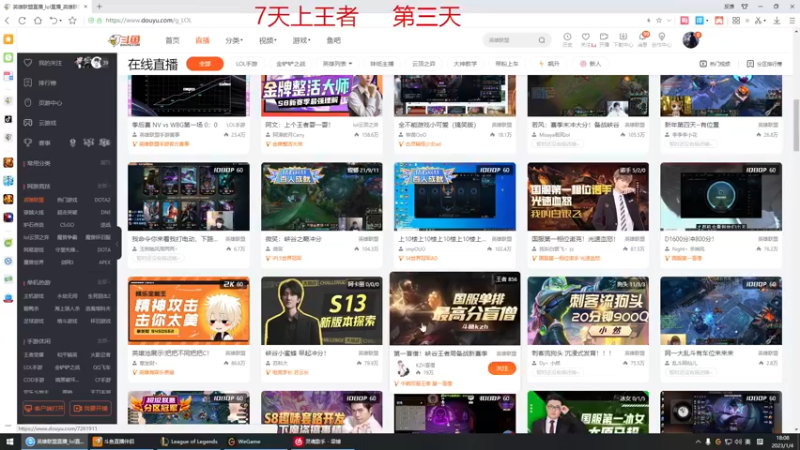Open S13 新版本探索 stream thumbnail

pos(321,311)
